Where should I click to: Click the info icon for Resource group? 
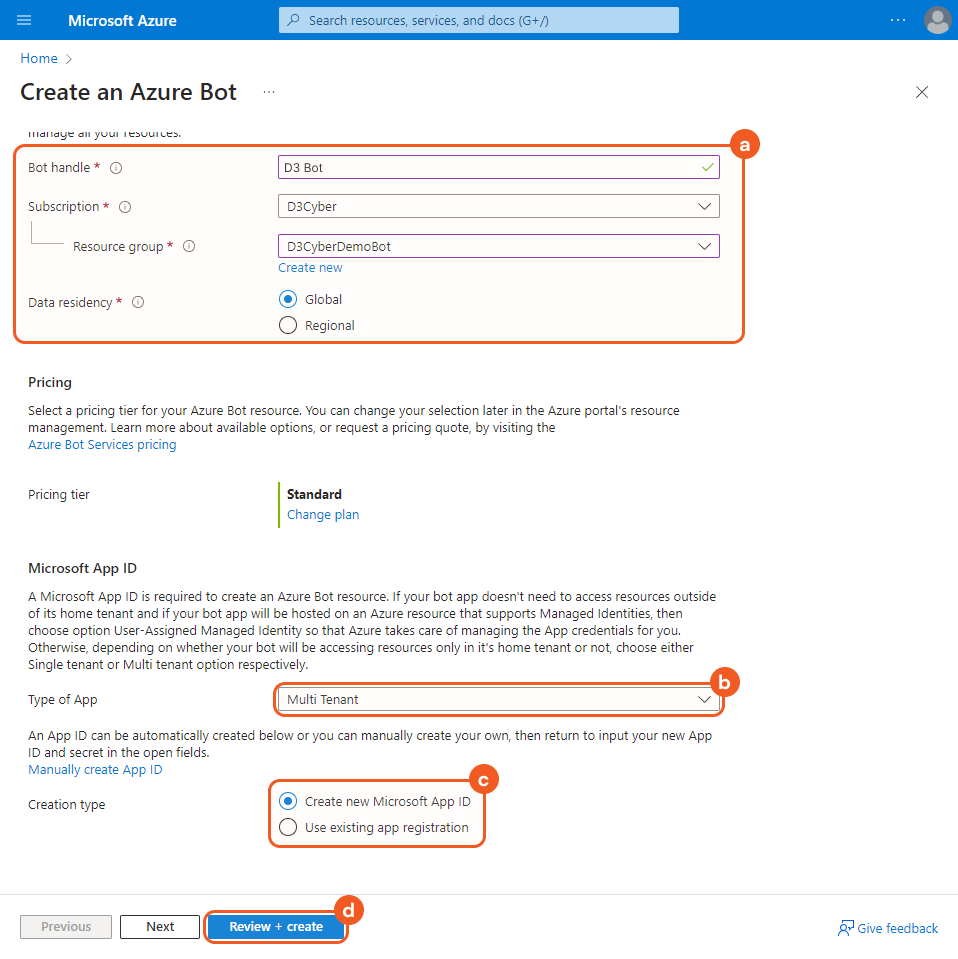(x=189, y=245)
